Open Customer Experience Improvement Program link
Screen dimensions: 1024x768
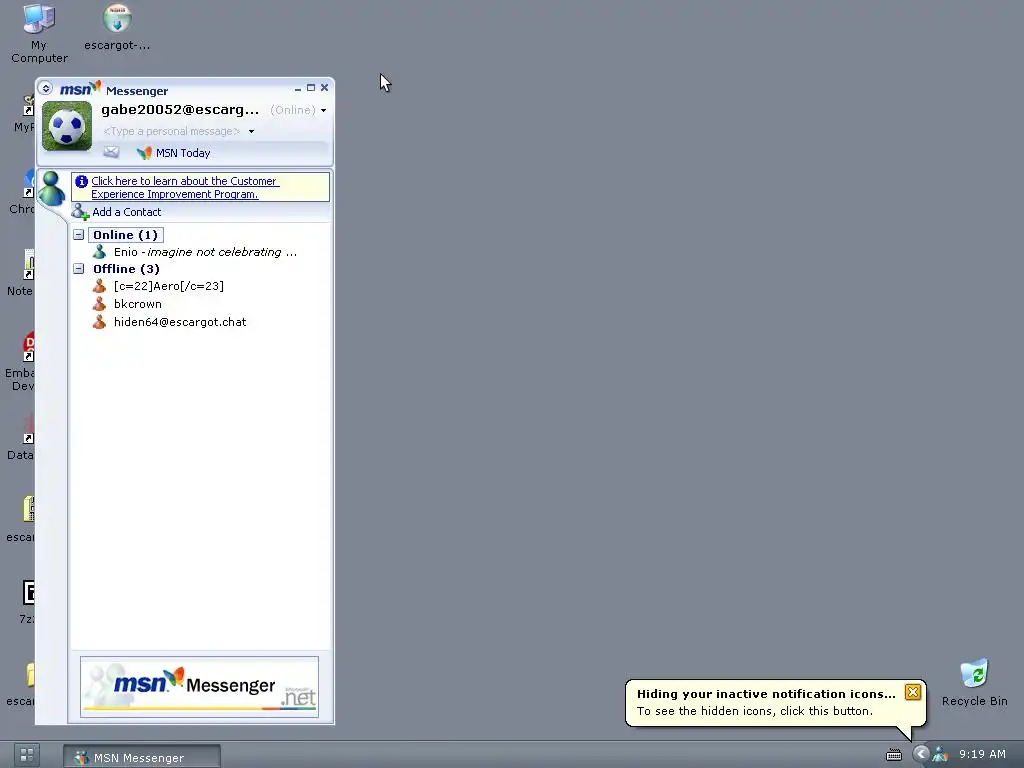tap(185, 187)
